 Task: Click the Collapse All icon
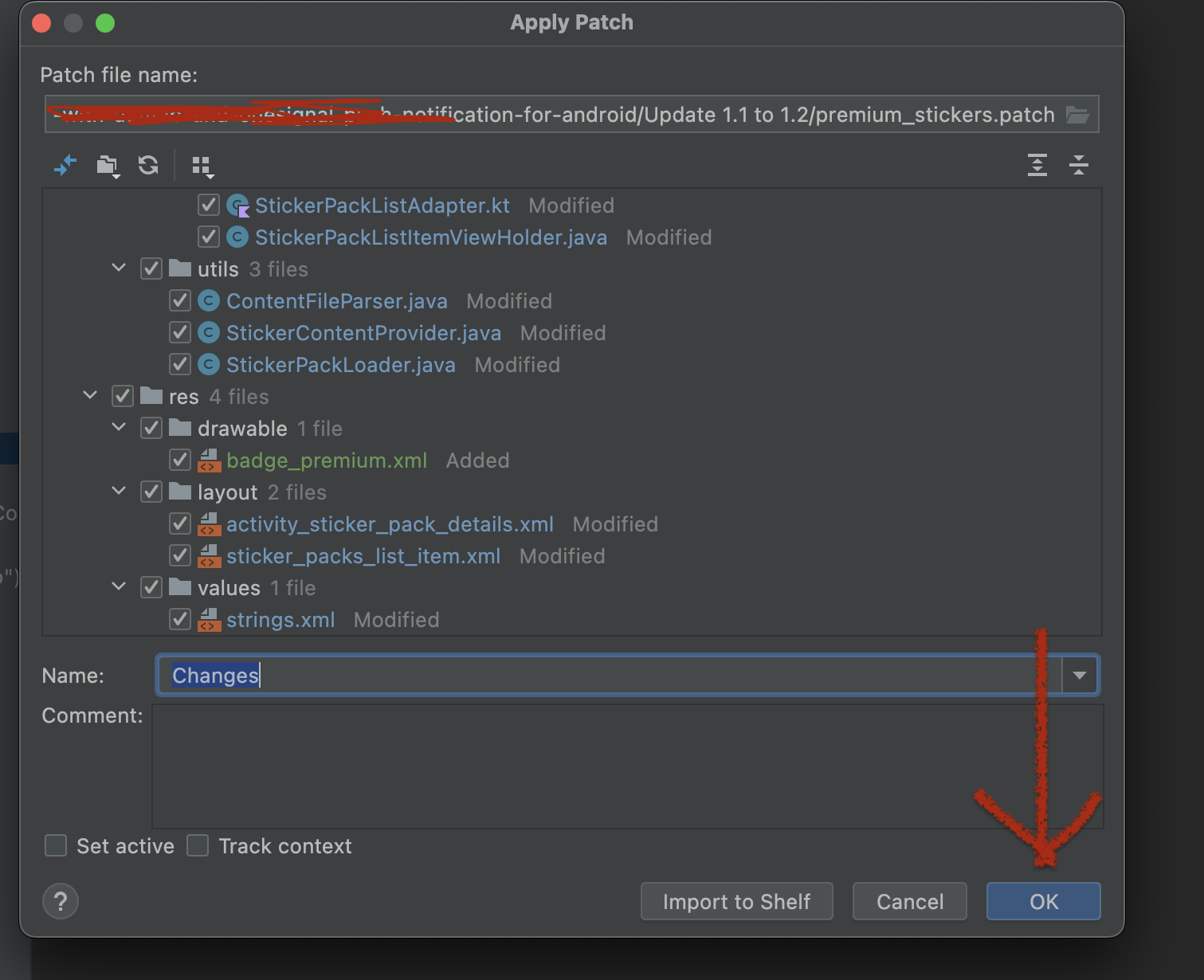1079,165
